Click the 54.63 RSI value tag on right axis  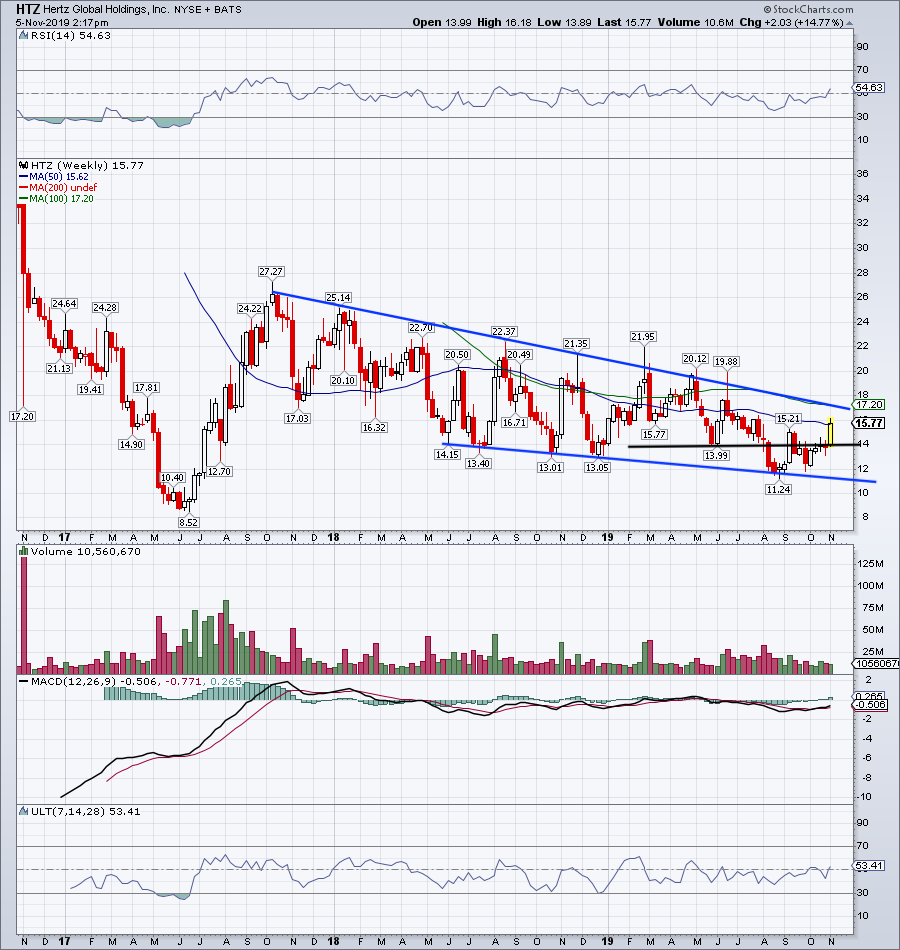[x=869, y=88]
